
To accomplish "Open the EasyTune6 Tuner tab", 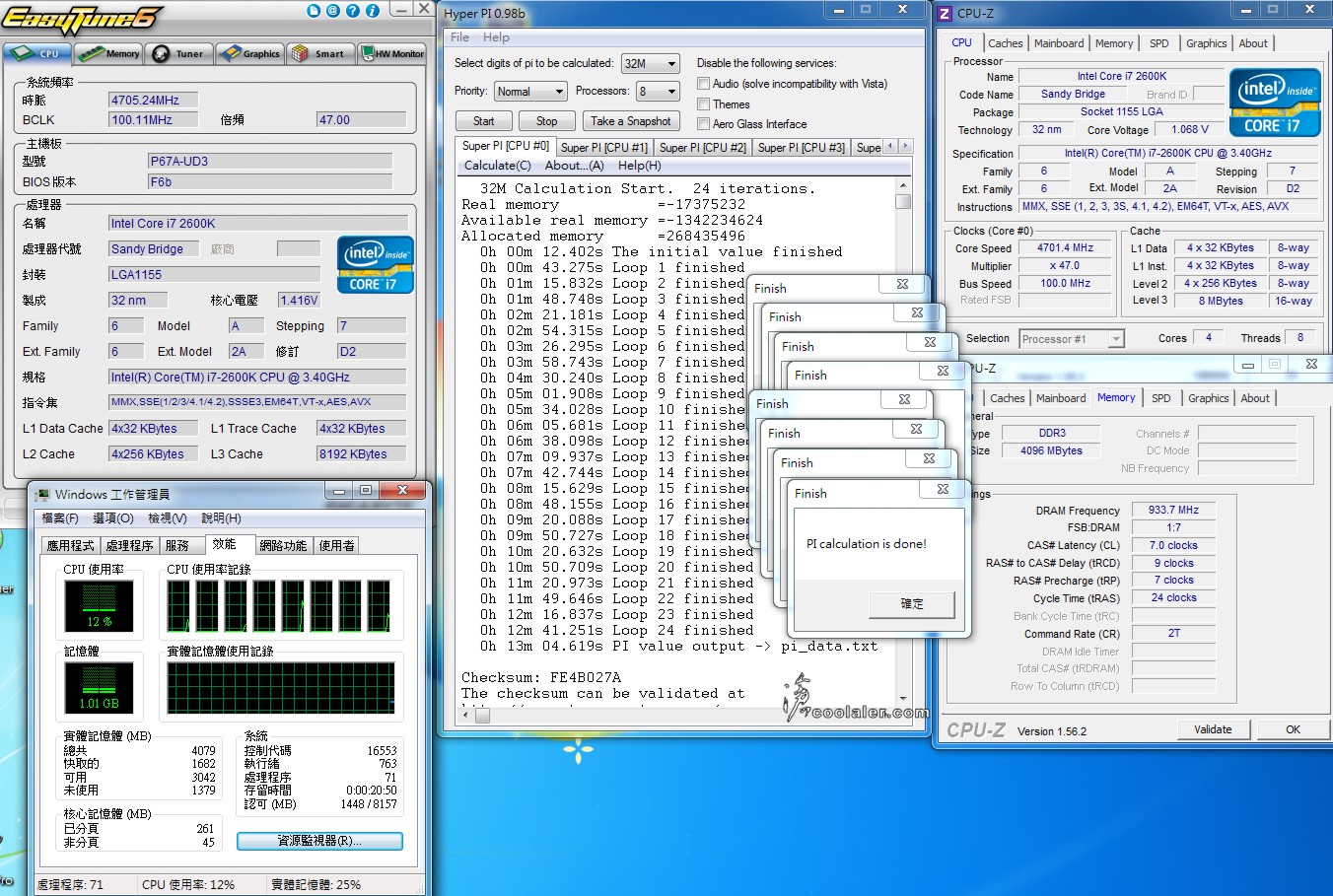I will coord(179,53).
